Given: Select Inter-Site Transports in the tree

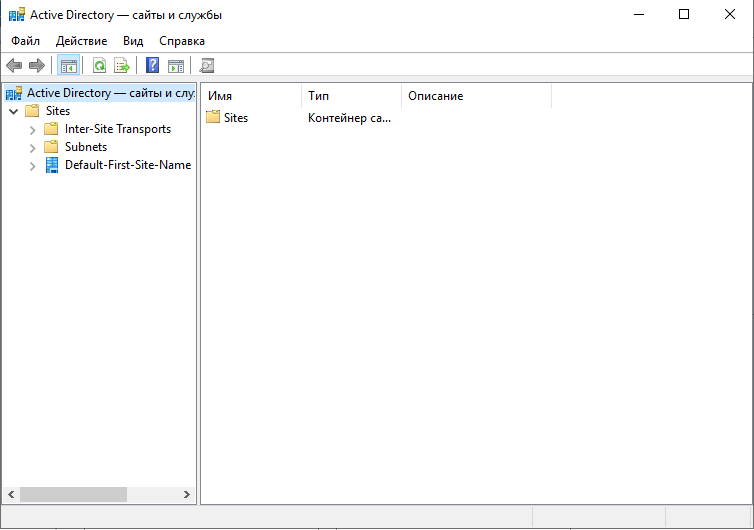Looking at the screenshot, I should click(x=118, y=129).
